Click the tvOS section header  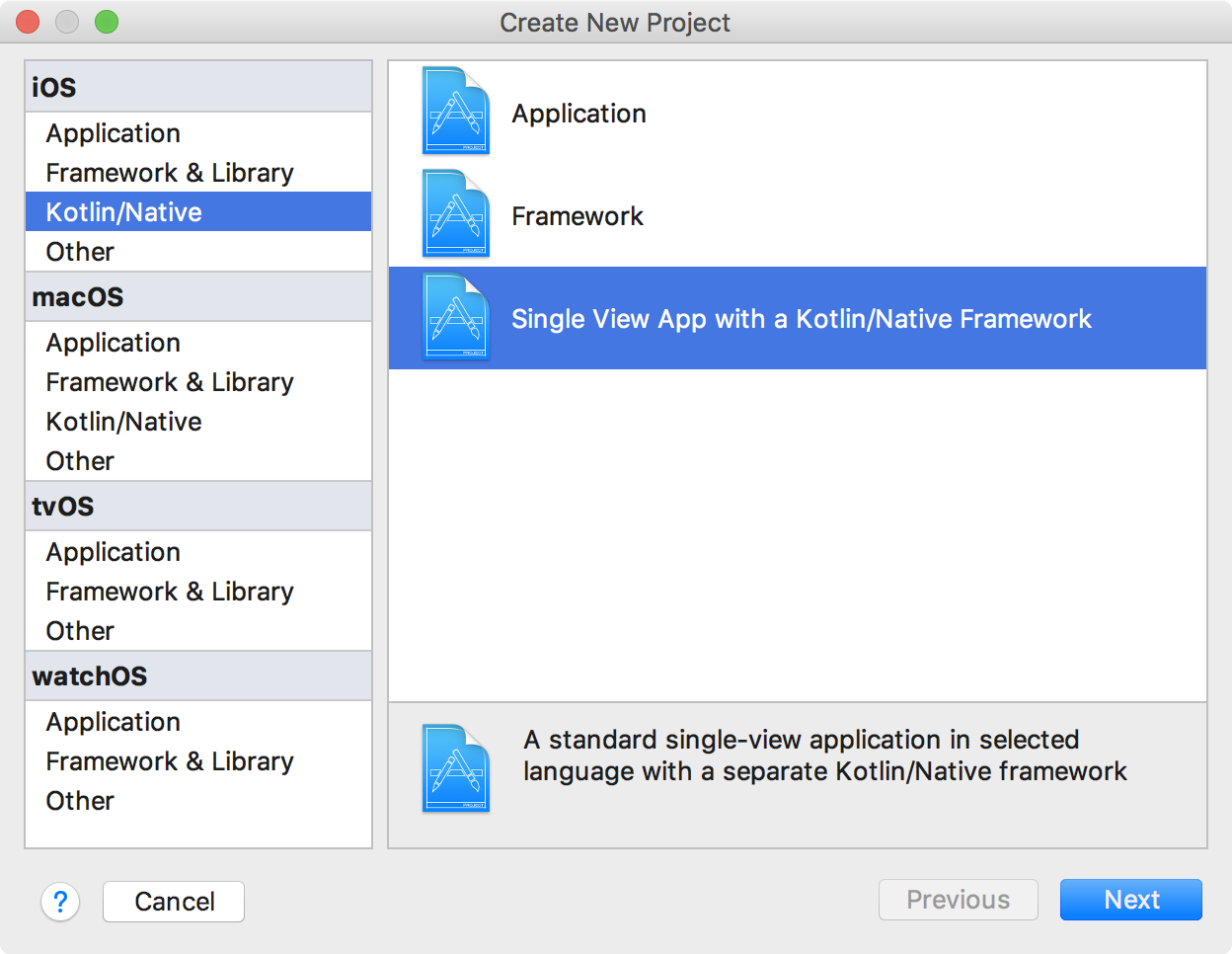point(198,506)
